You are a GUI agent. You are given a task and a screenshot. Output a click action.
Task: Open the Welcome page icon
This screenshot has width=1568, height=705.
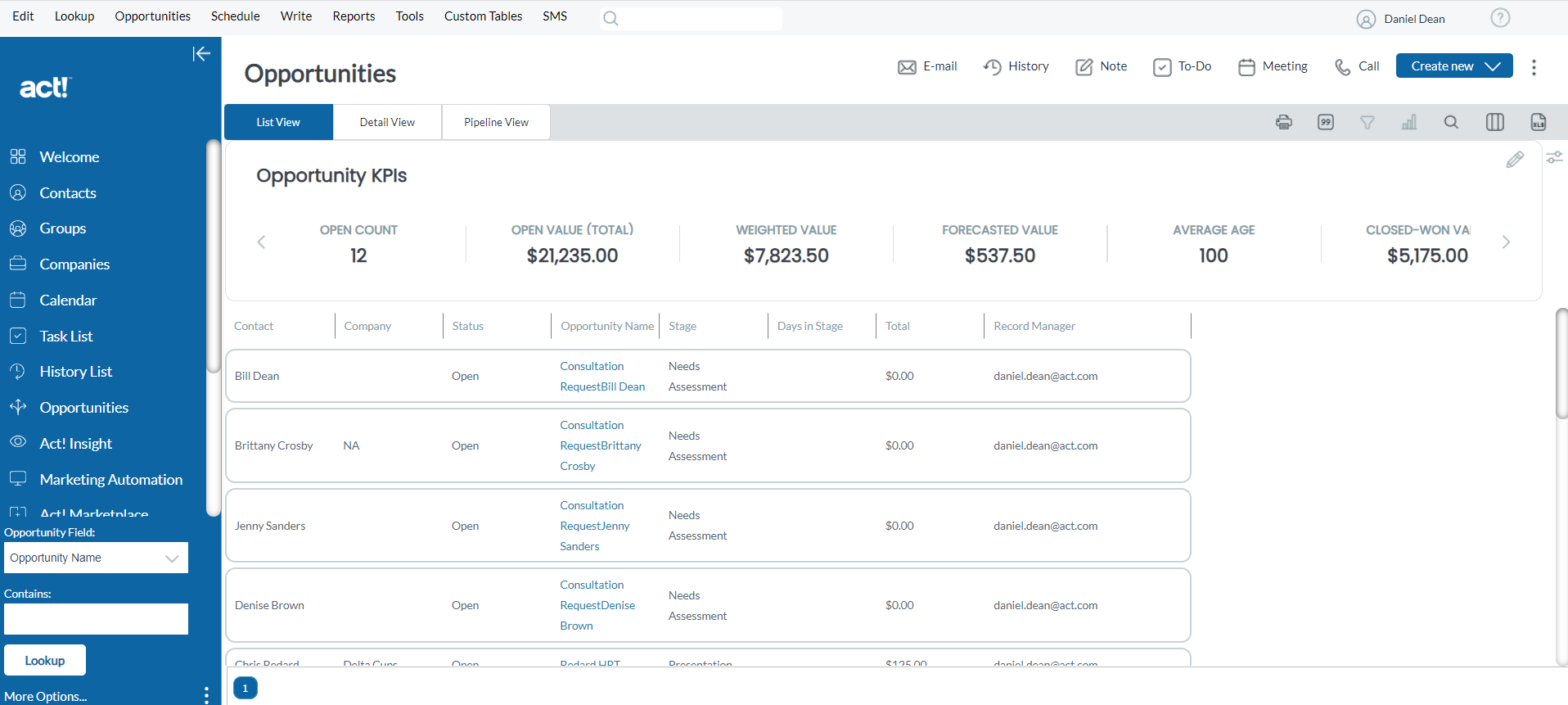point(18,156)
